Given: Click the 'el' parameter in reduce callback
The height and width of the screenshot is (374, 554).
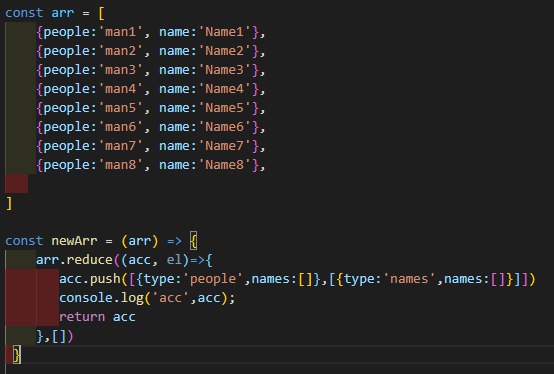Looking at the screenshot, I should click(174, 260).
